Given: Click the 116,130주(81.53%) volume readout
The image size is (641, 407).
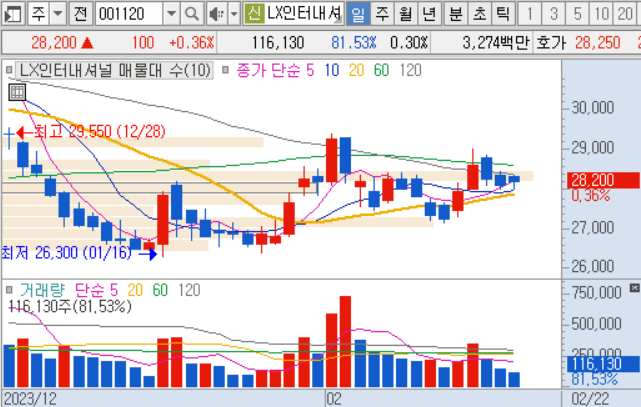Looking at the screenshot, I should click(x=70, y=306).
